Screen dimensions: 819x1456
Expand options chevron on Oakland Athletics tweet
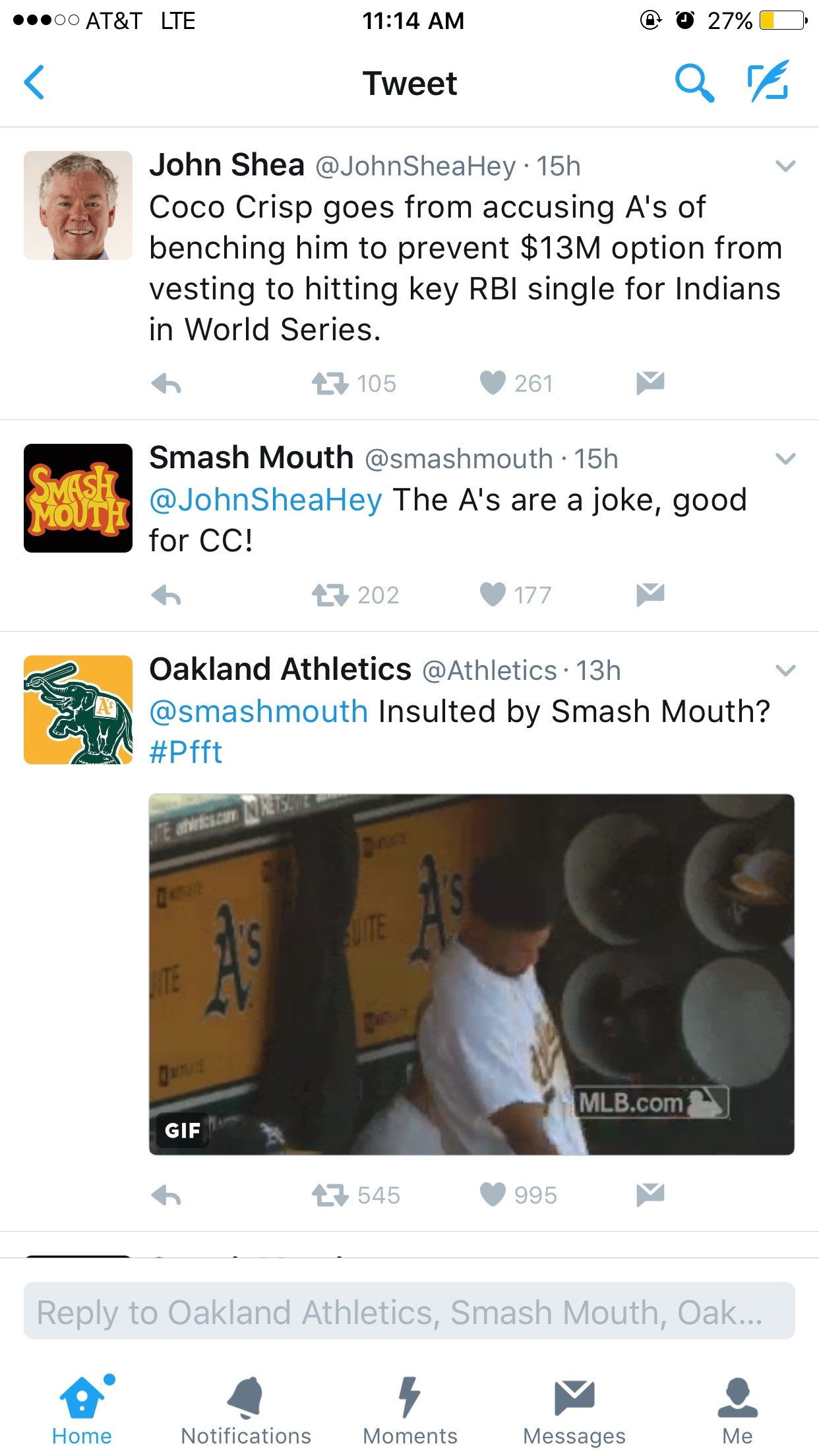click(x=785, y=671)
